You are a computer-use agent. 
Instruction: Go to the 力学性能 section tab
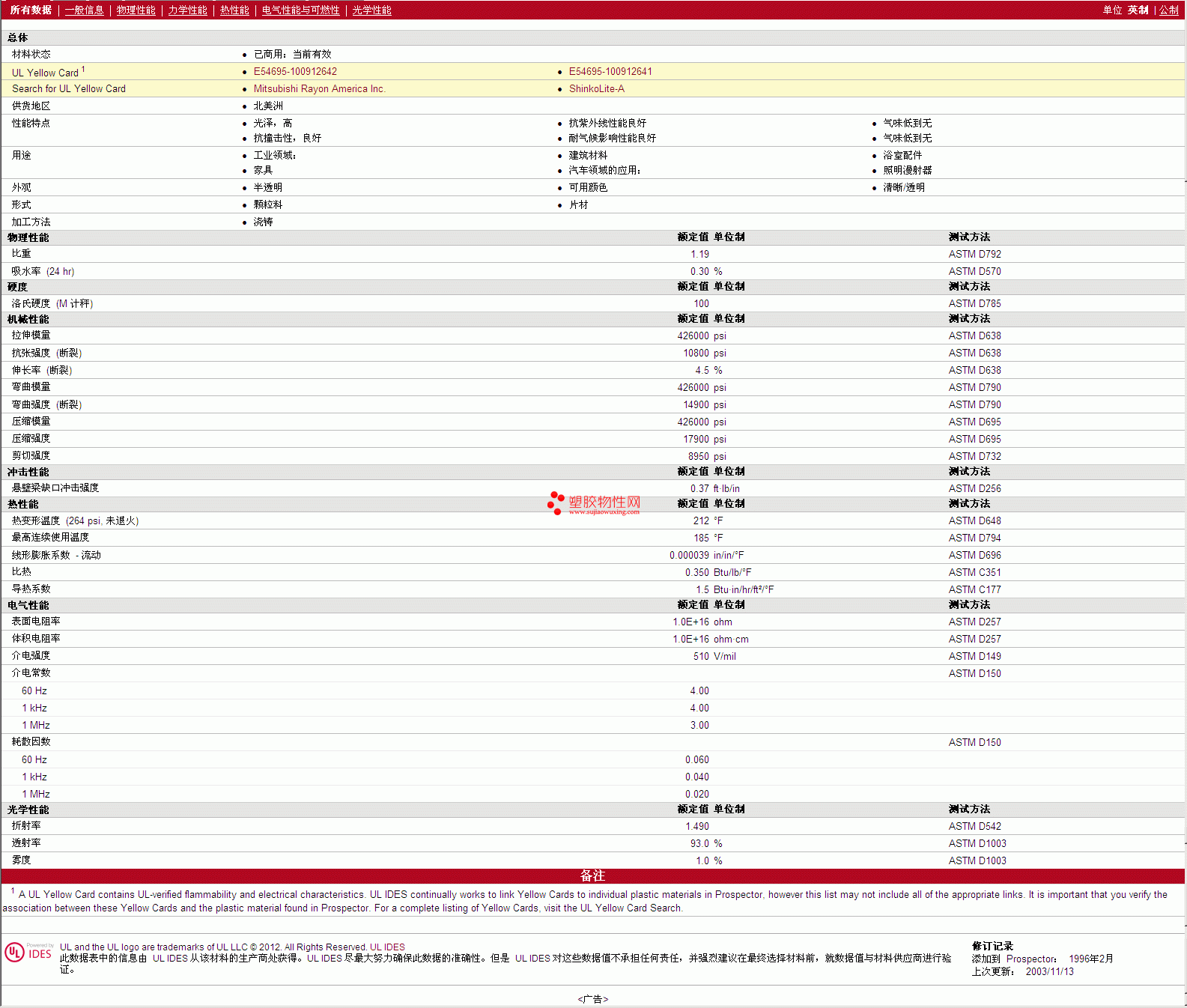(x=187, y=10)
